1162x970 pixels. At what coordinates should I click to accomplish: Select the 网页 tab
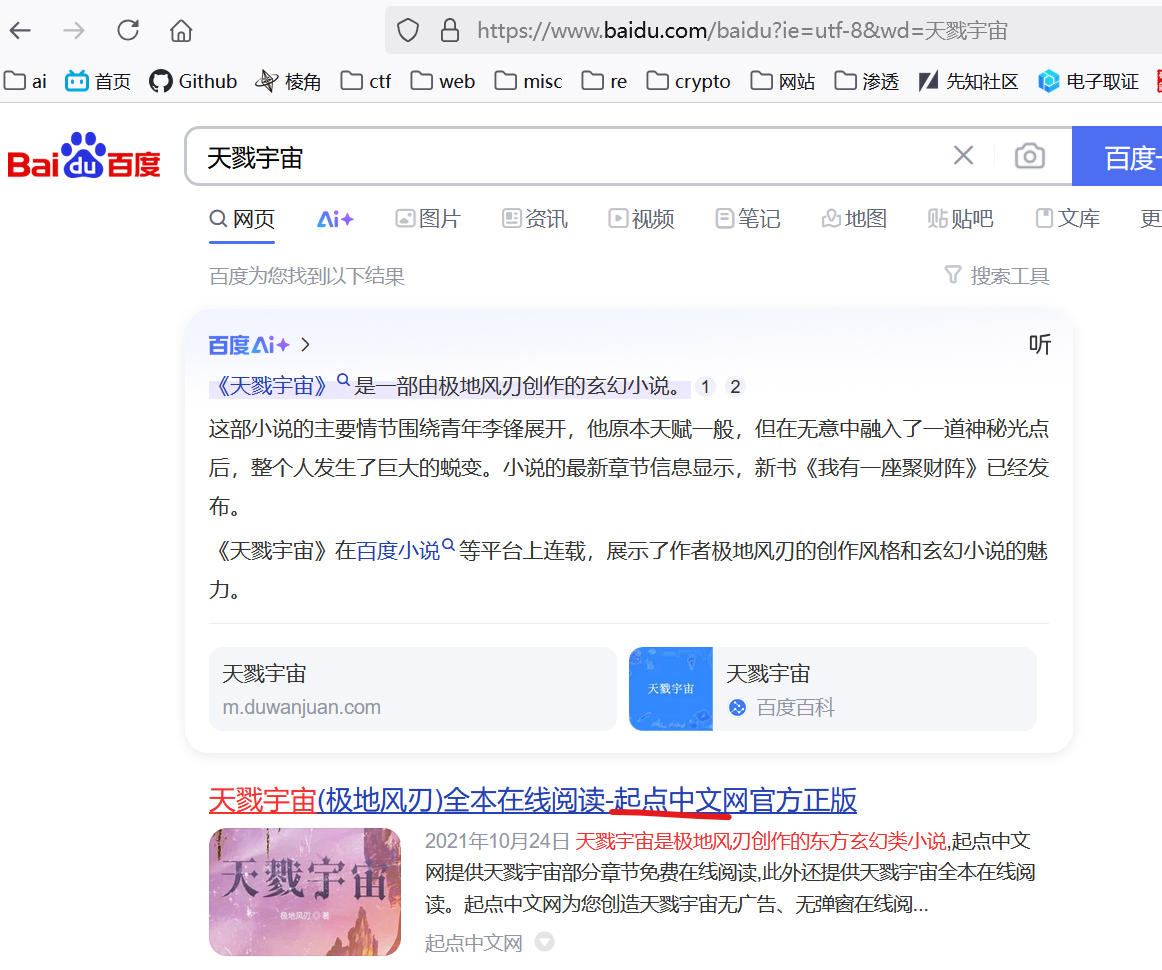pos(242,219)
